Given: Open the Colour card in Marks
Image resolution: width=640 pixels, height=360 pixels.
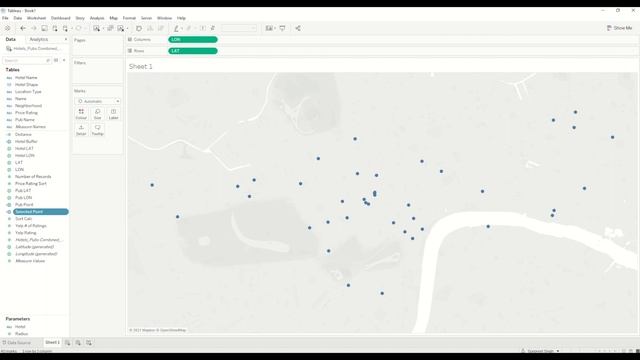Looking at the screenshot, I should 81,114.
